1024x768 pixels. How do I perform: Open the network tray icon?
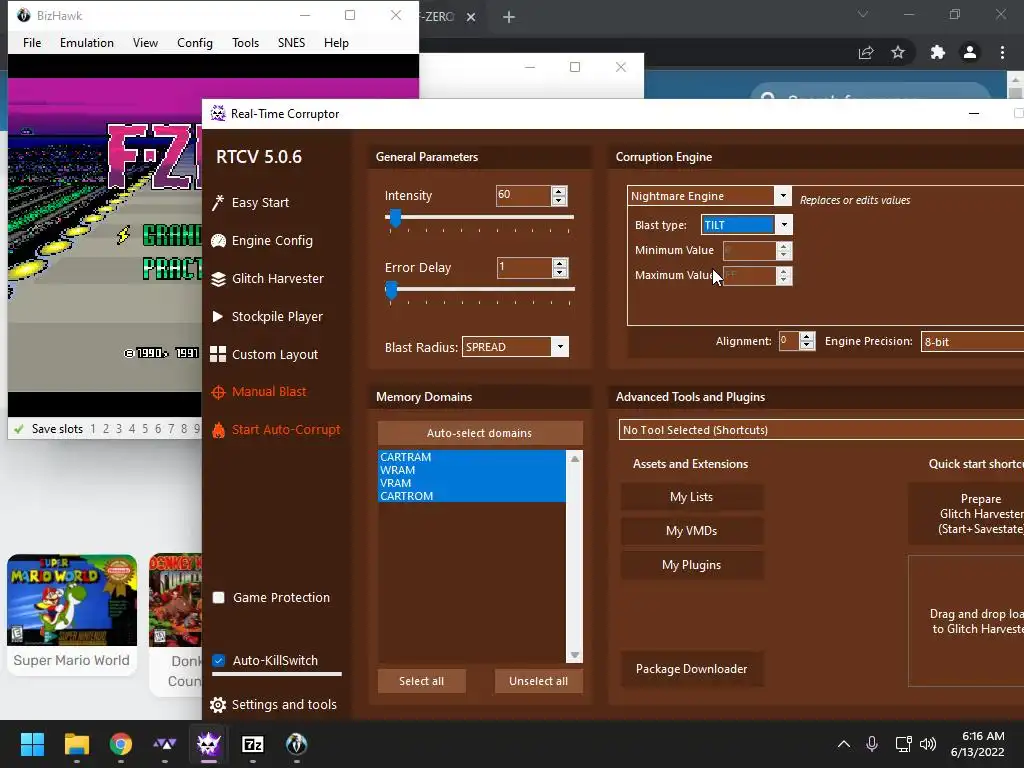pos(903,744)
